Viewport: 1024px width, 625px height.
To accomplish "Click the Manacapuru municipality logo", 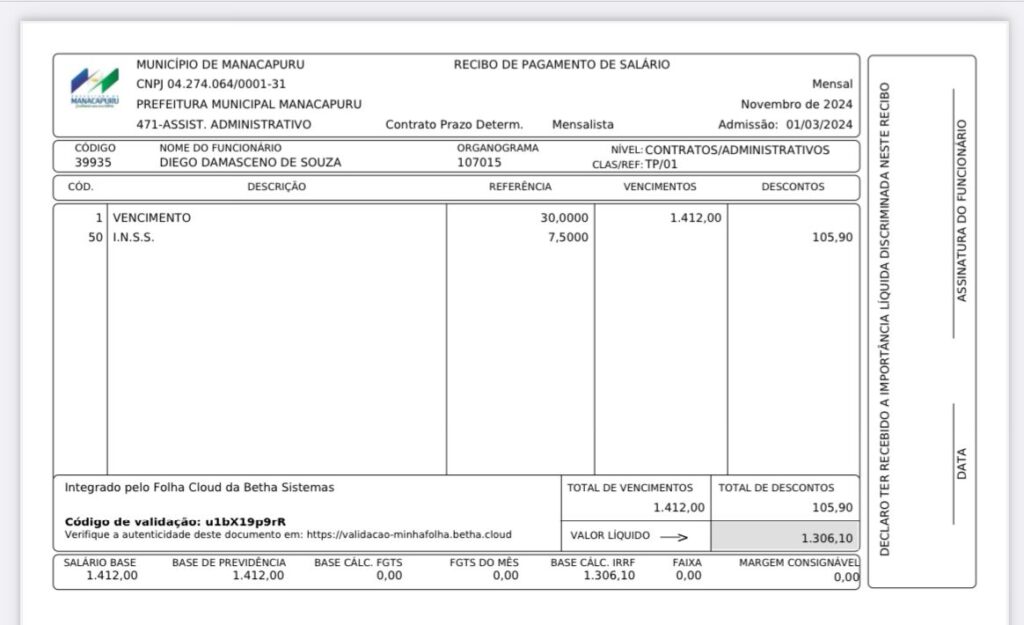I will 94,89.
